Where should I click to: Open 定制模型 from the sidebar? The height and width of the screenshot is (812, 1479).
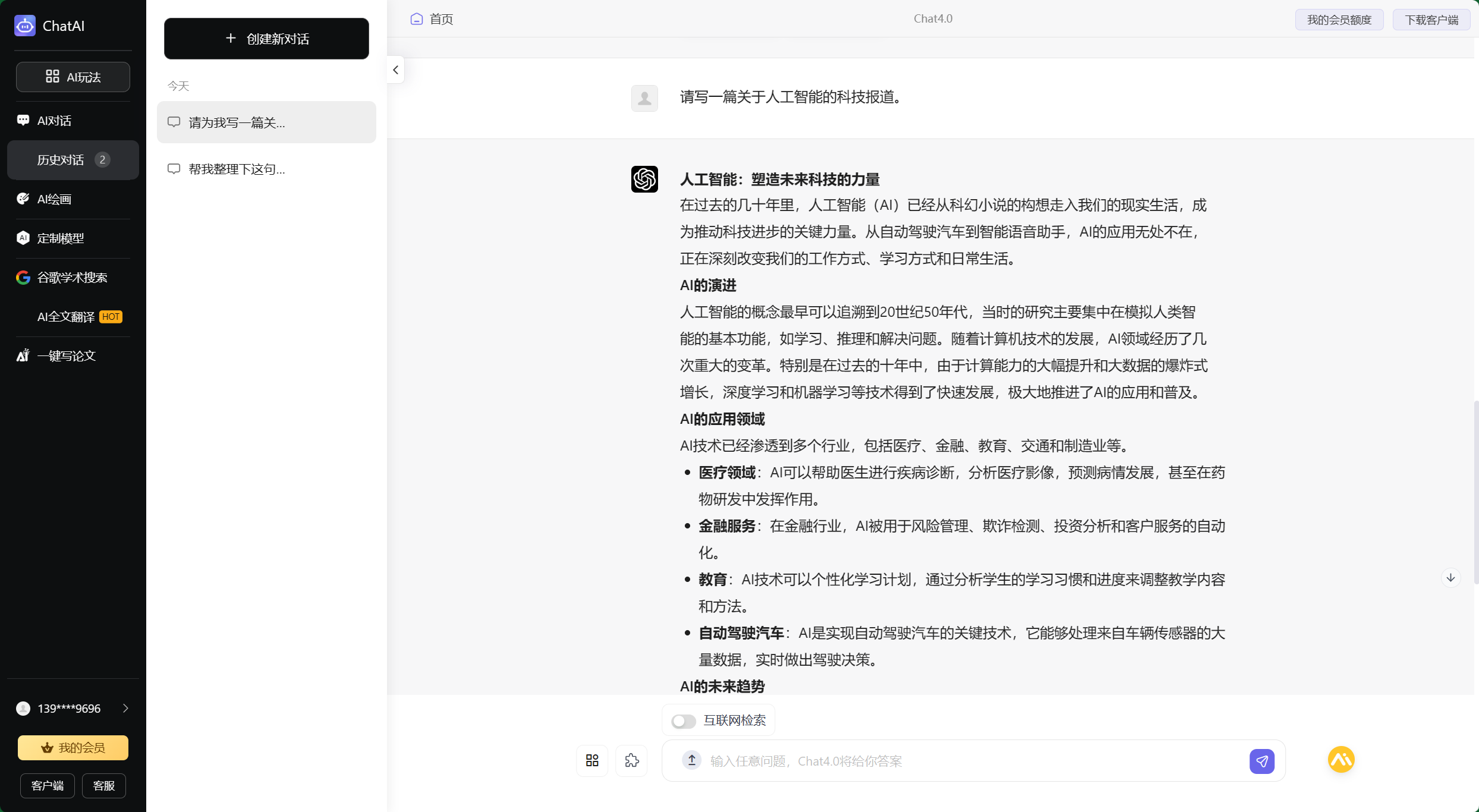pyautogui.click(x=59, y=238)
